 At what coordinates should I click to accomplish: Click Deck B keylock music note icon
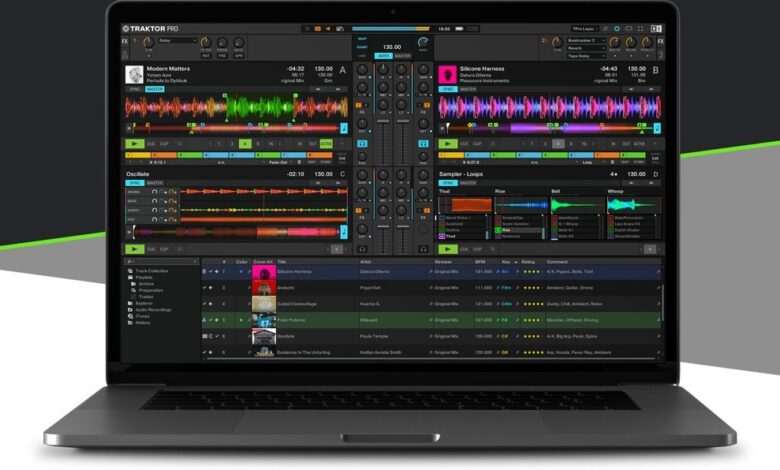tap(657, 128)
